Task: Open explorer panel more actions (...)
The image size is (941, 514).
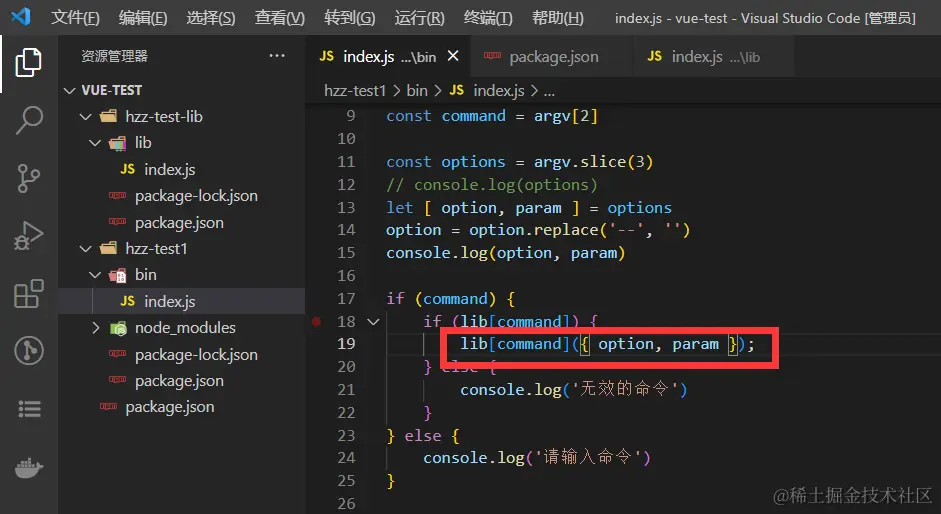Action: coord(277,56)
